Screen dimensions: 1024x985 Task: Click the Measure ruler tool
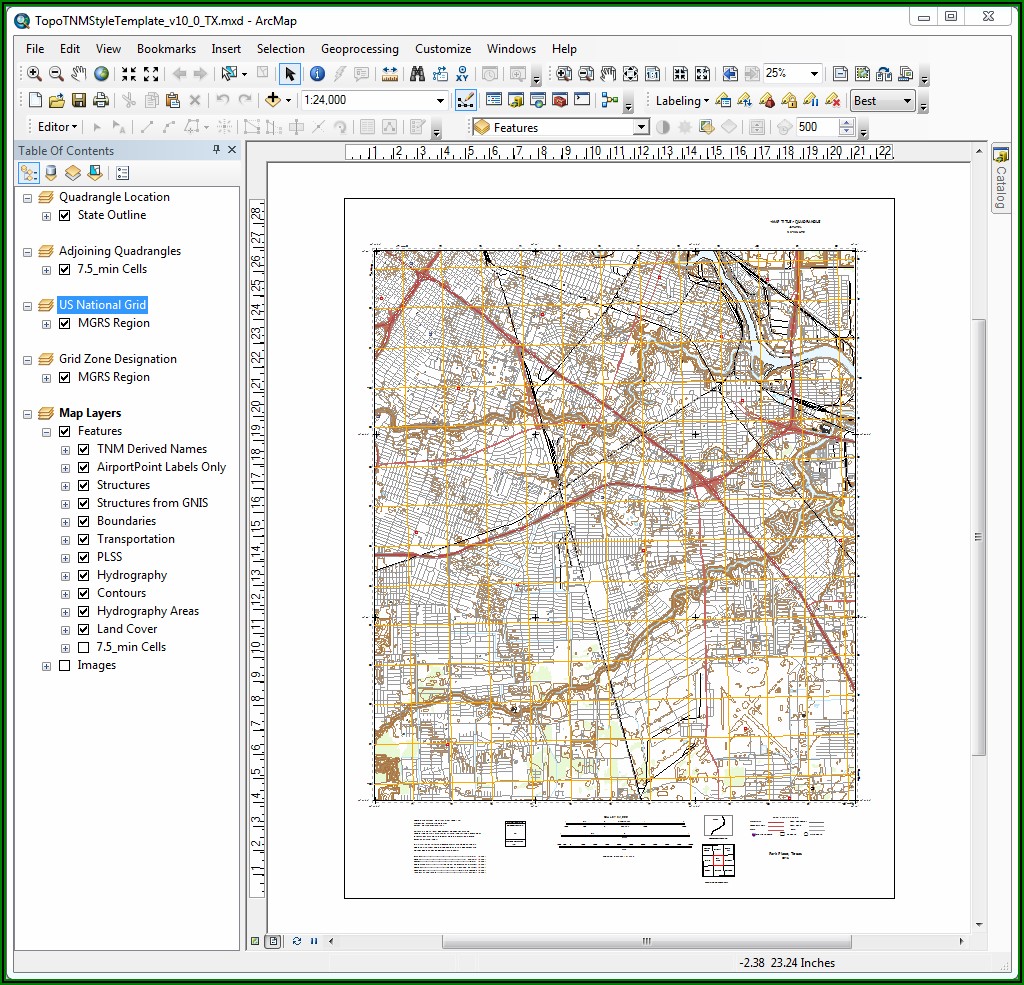click(x=390, y=74)
